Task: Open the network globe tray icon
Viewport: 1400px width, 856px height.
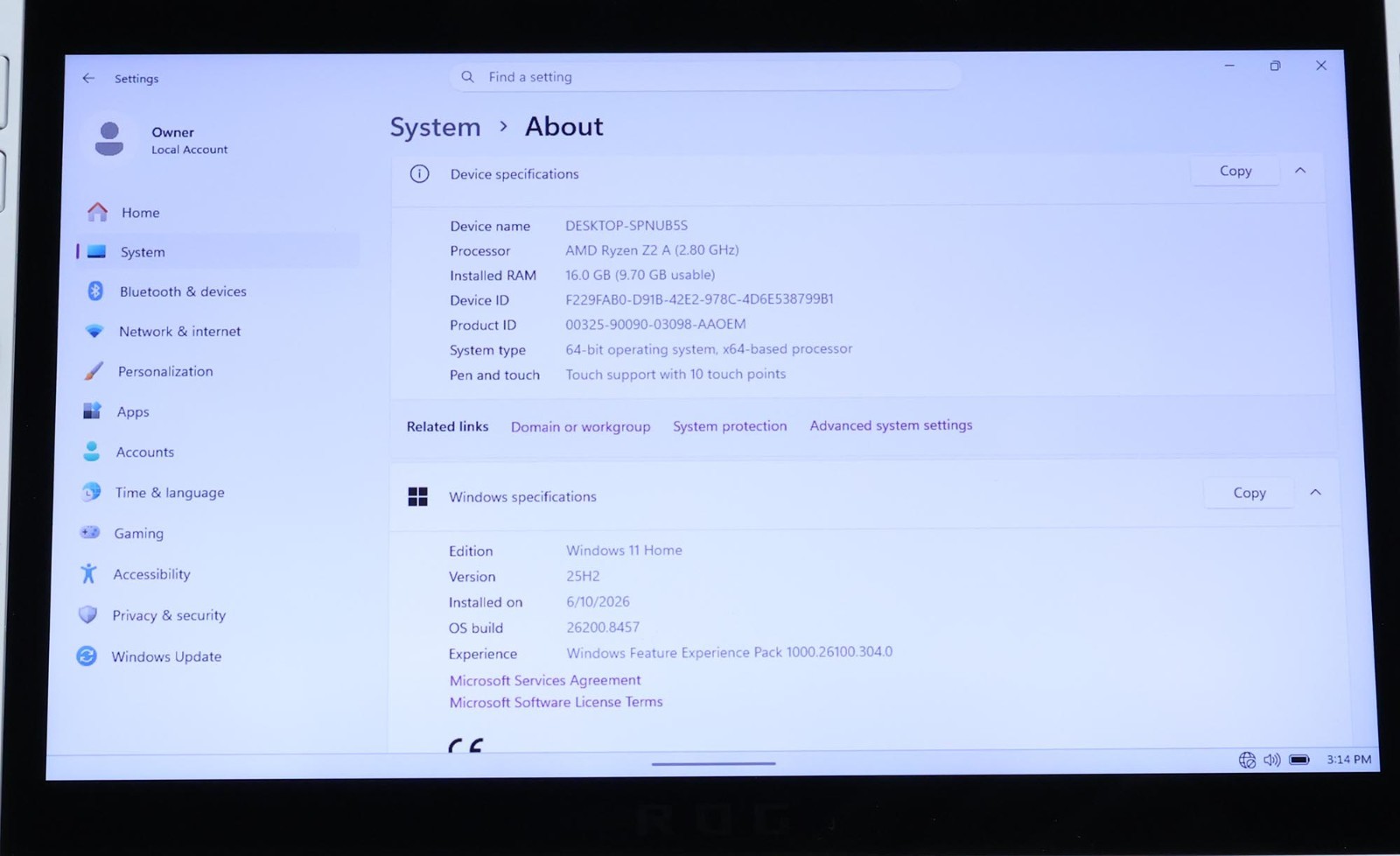Action: (1247, 760)
